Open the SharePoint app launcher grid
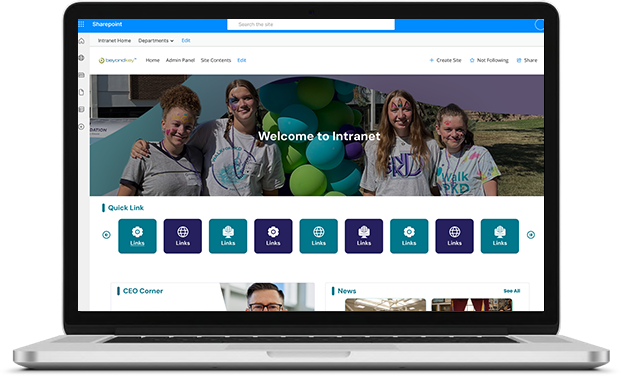The width and height of the screenshot is (621, 376). 81,24
